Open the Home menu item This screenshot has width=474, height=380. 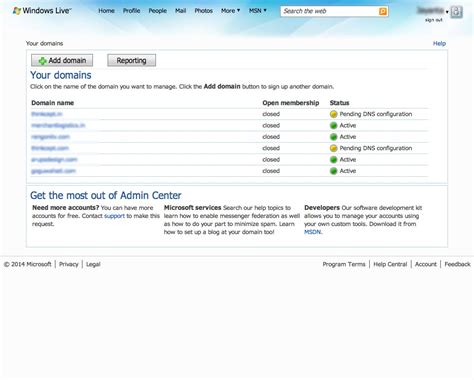[106, 11]
